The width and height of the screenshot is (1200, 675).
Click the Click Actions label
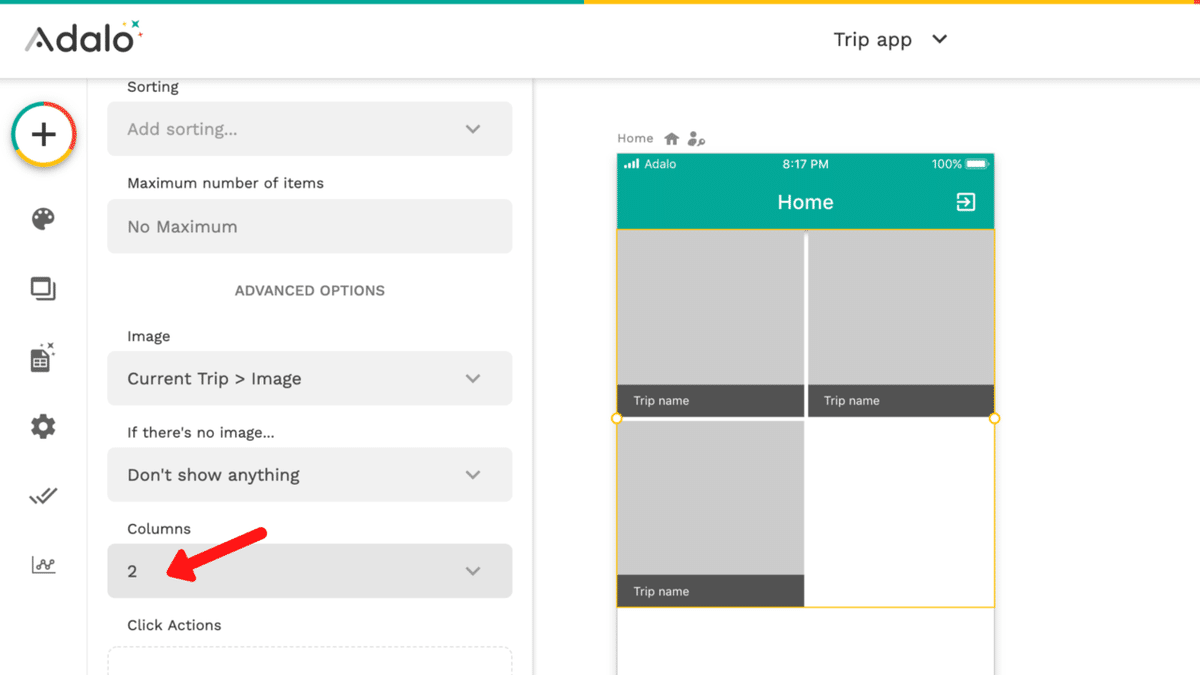tap(174, 625)
